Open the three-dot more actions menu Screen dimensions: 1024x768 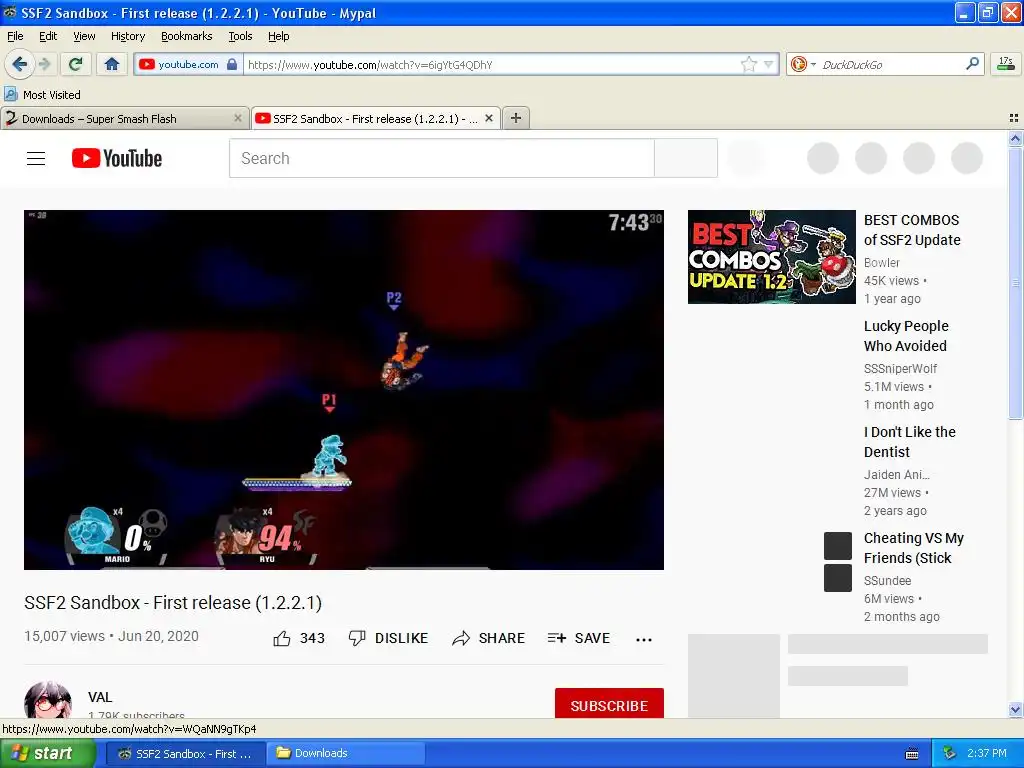click(x=644, y=639)
